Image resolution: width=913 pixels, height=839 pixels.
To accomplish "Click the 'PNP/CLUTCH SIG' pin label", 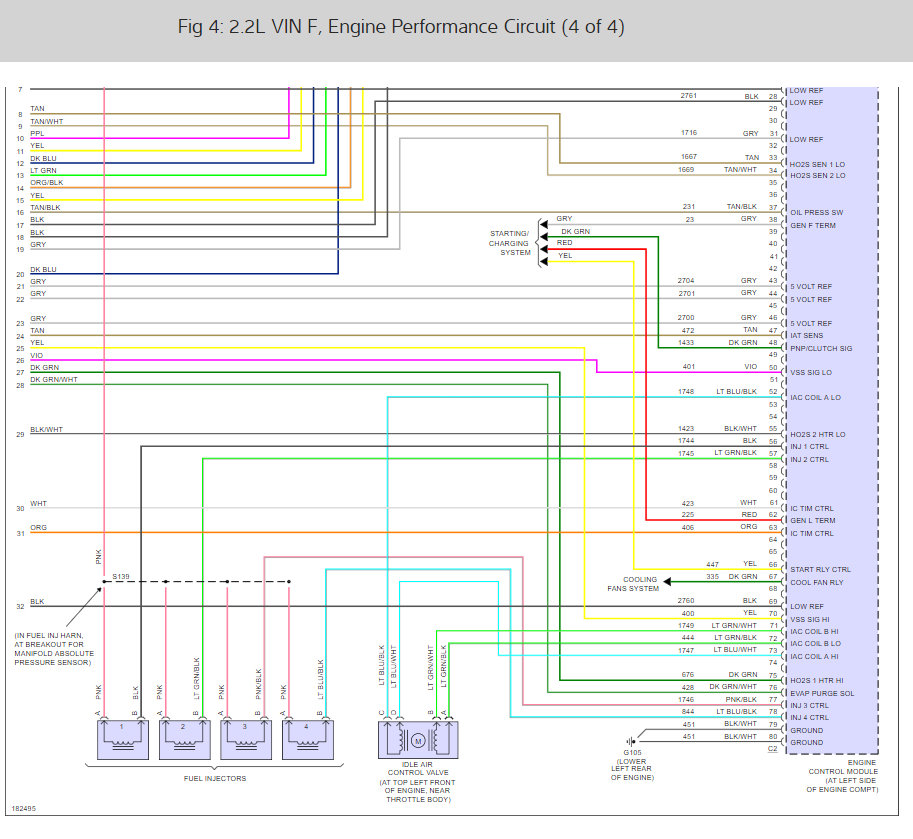I will pyautogui.click(x=821, y=348).
